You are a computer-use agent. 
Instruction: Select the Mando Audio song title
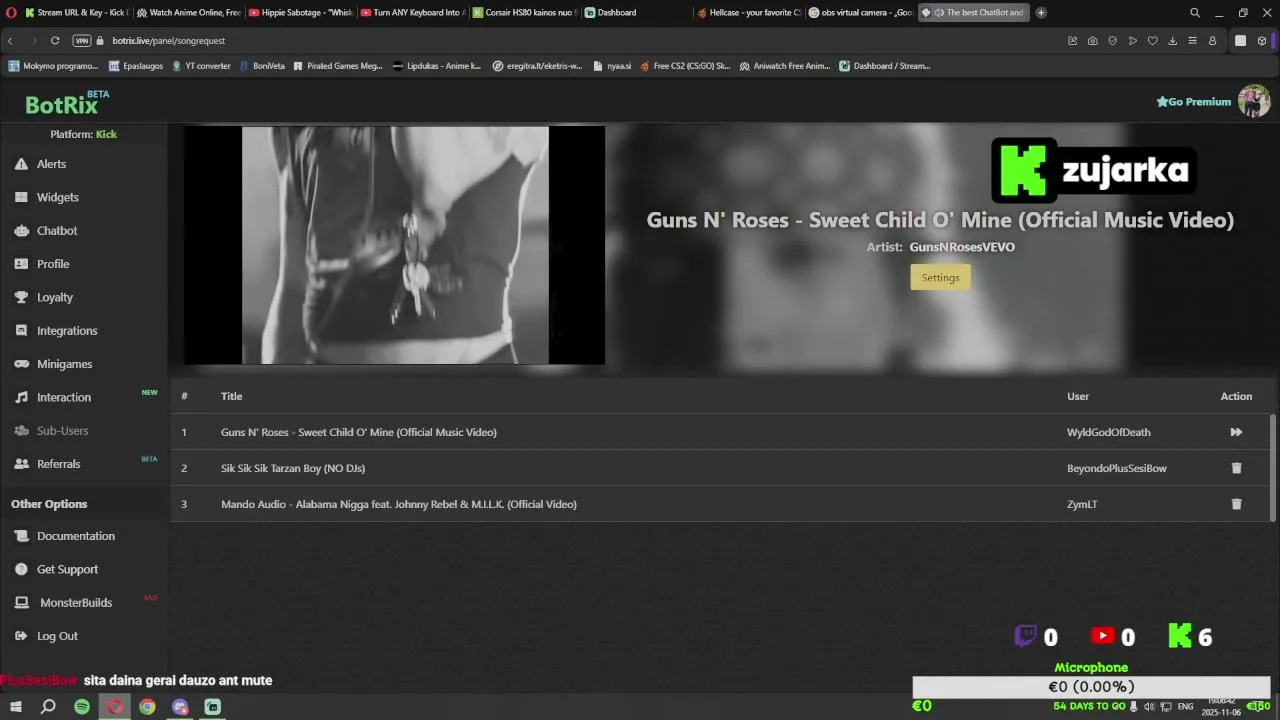click(399, 504)
